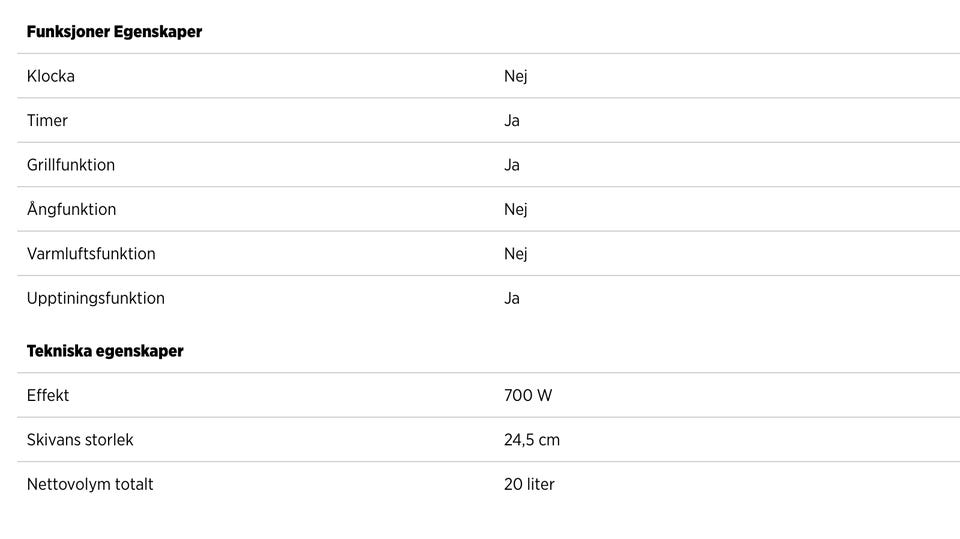Click the 'Ångfunktion' row label
This screenshot has width=960, height=539.
[x=72, y=209]
